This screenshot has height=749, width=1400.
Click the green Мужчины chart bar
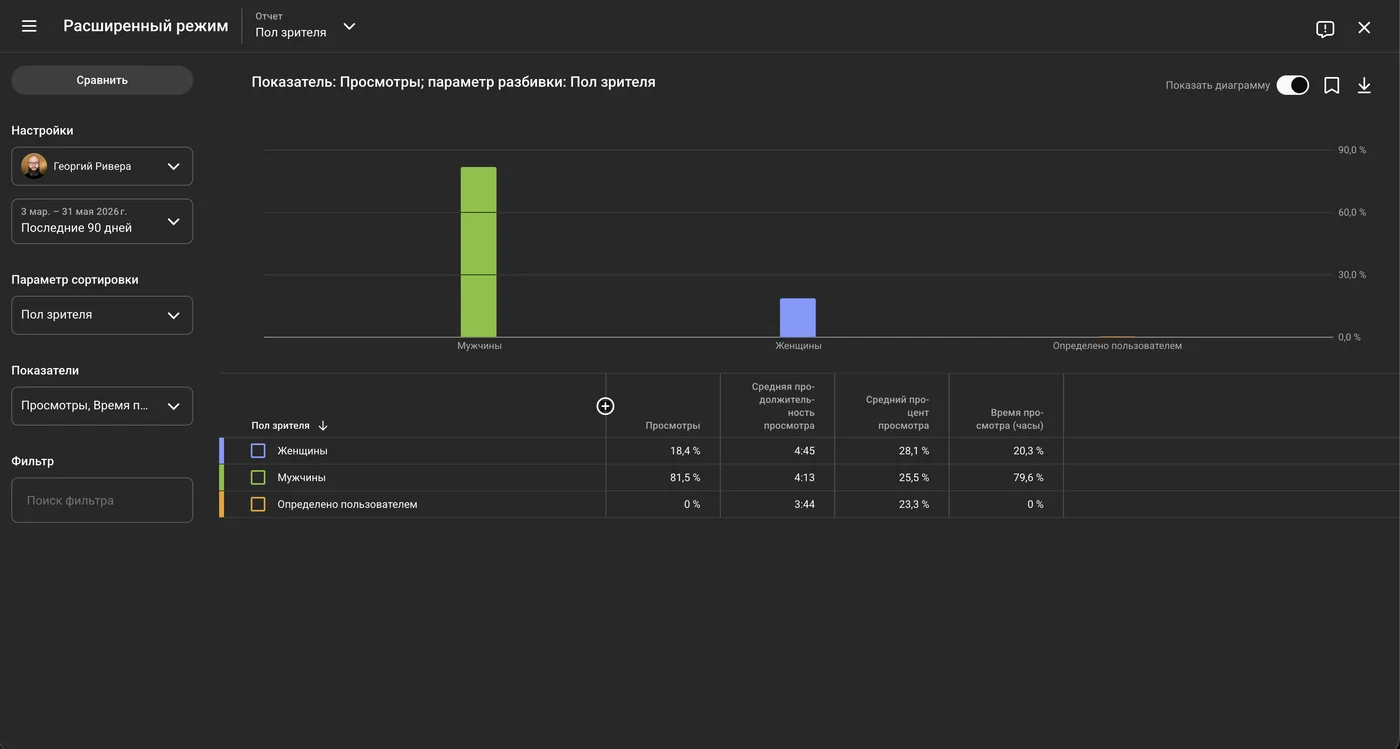click(x=478, y=252)
